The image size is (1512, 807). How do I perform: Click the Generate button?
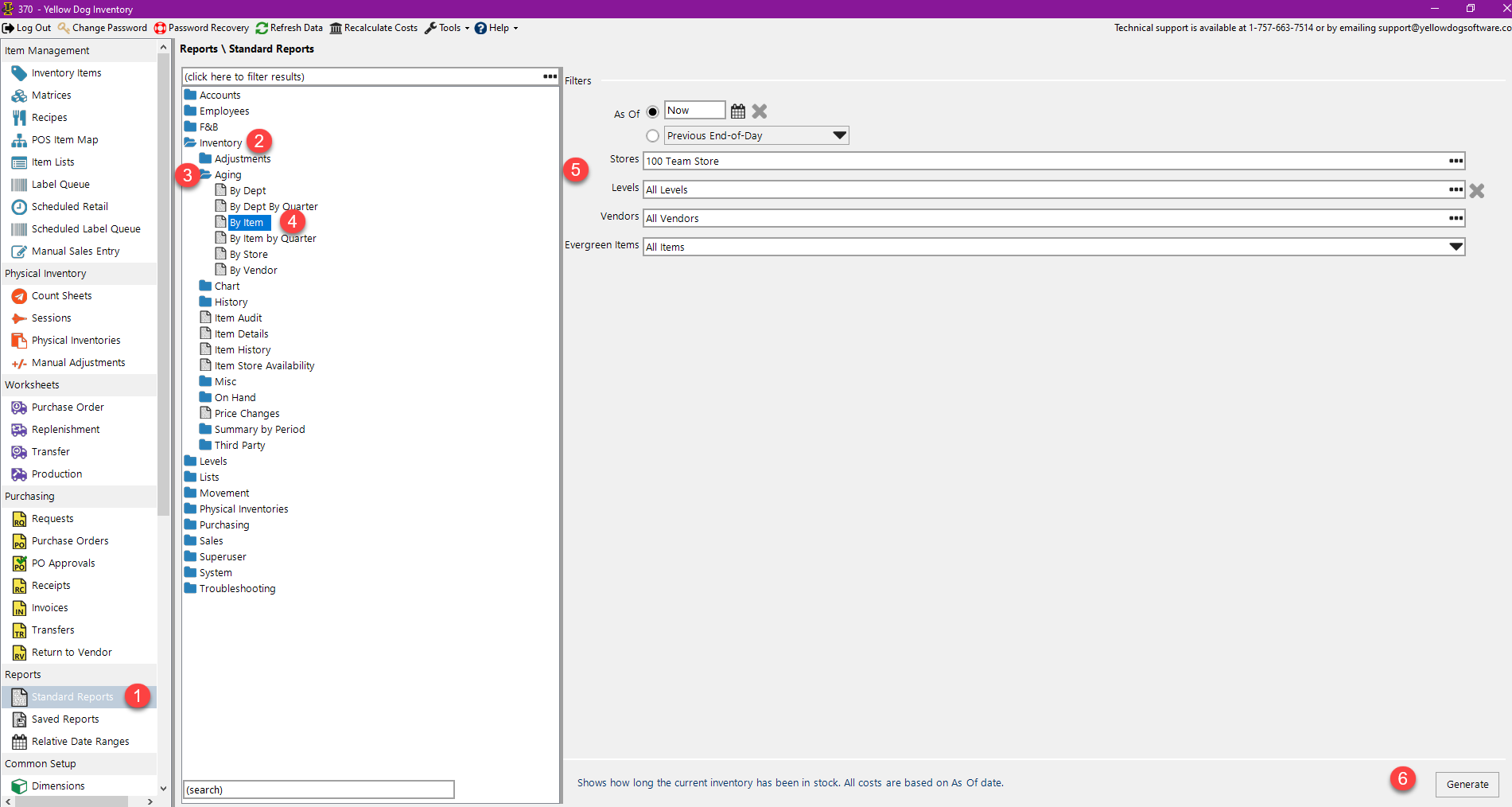pyautogui.click(x=1467, y=785)
